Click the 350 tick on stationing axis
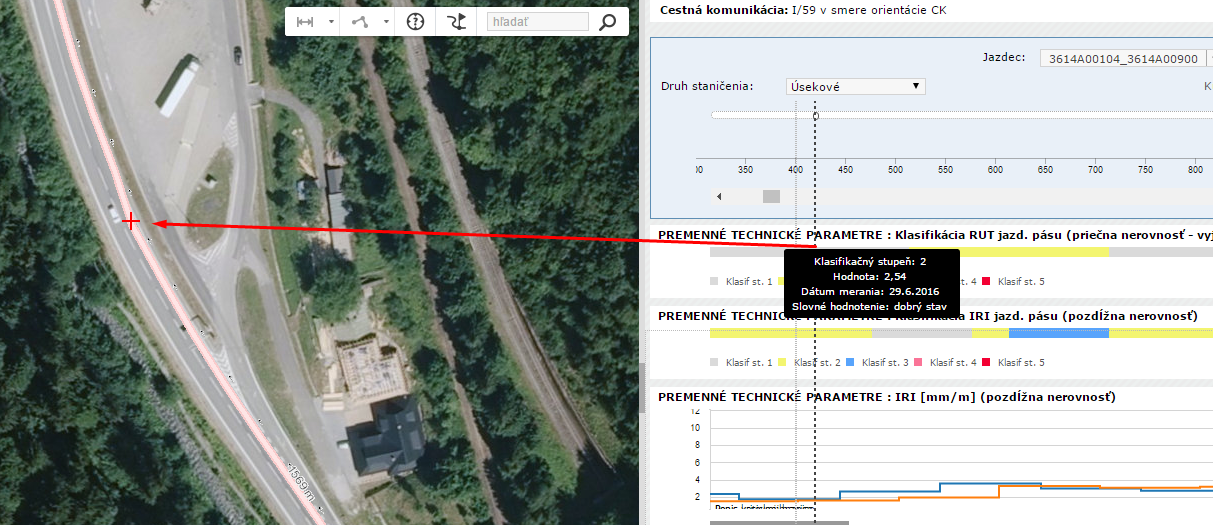This screenshot has width=1213, height=525. pos(745,170)
